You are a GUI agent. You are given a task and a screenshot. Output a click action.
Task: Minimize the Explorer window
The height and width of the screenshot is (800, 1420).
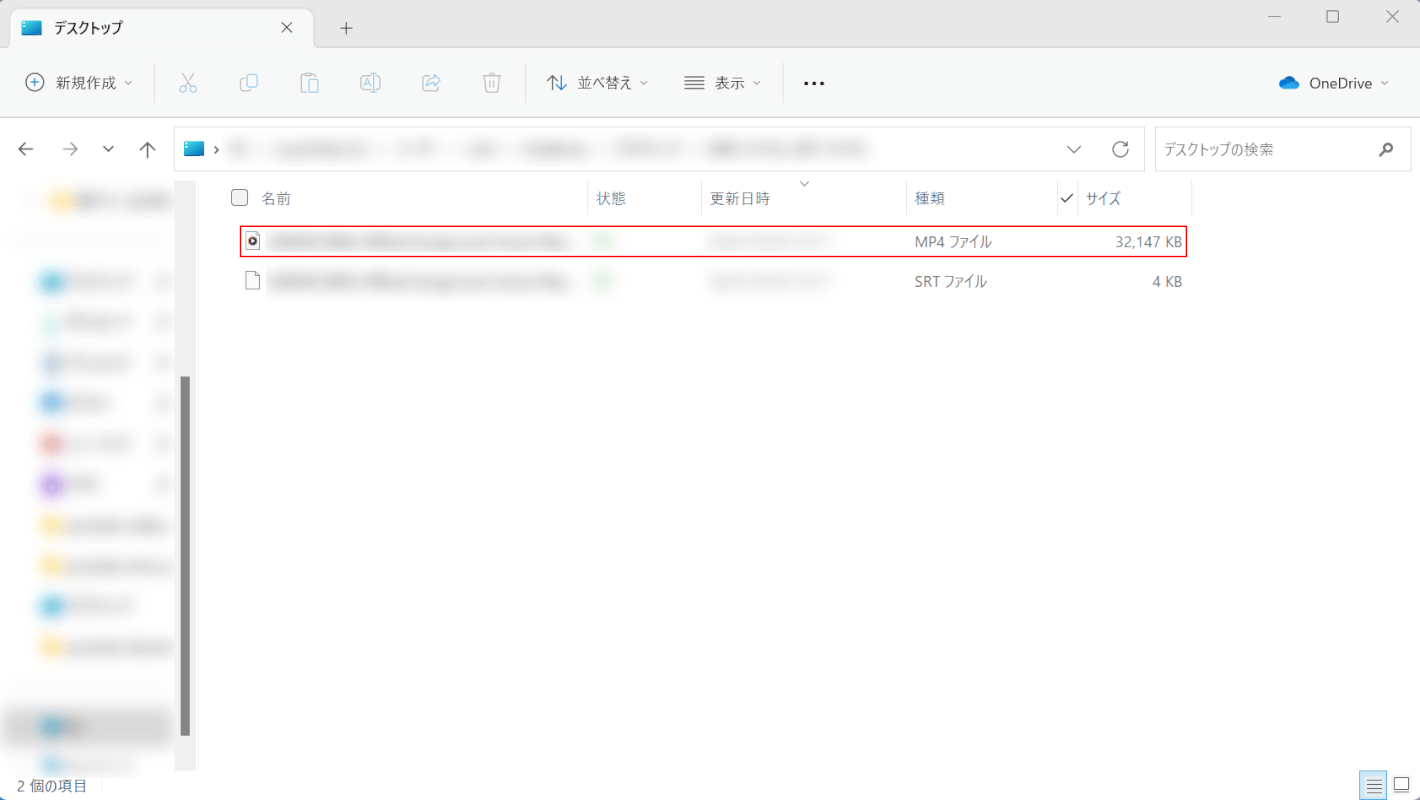[x=1274, y=17]
